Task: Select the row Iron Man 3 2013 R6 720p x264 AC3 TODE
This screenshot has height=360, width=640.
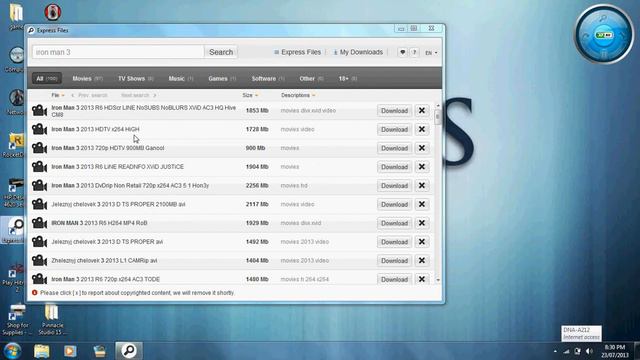Action: pyautogui.click(x=231, y=279)
